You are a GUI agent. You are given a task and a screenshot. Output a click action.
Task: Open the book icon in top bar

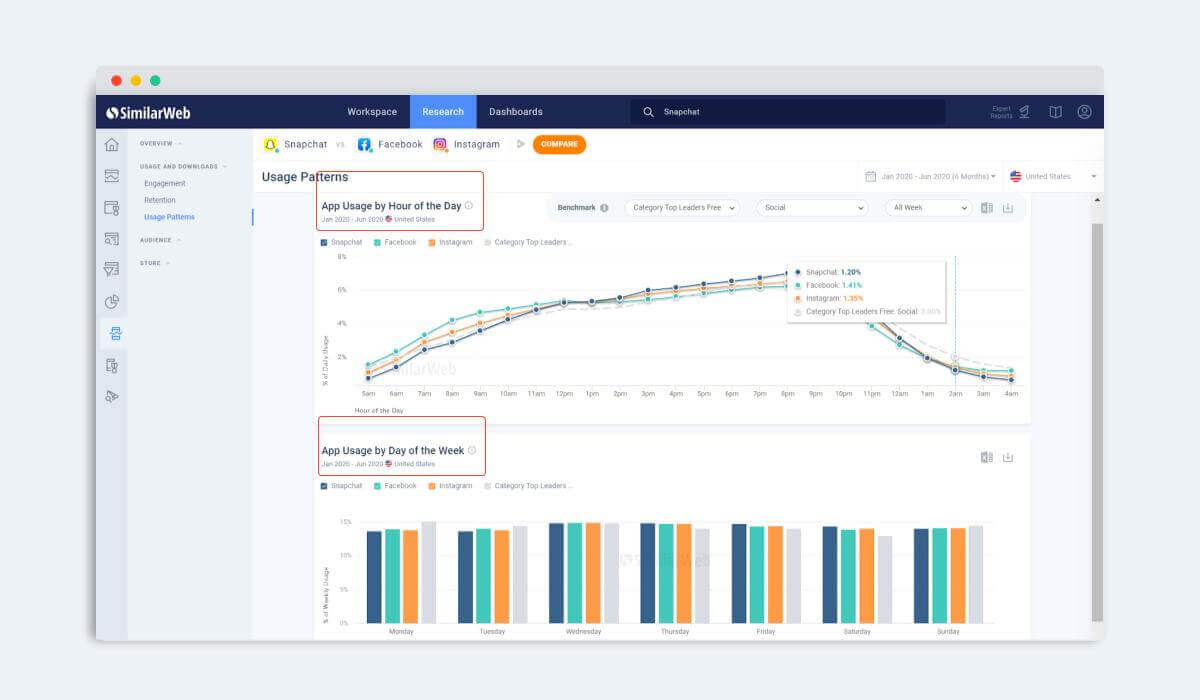[1055, 112]
